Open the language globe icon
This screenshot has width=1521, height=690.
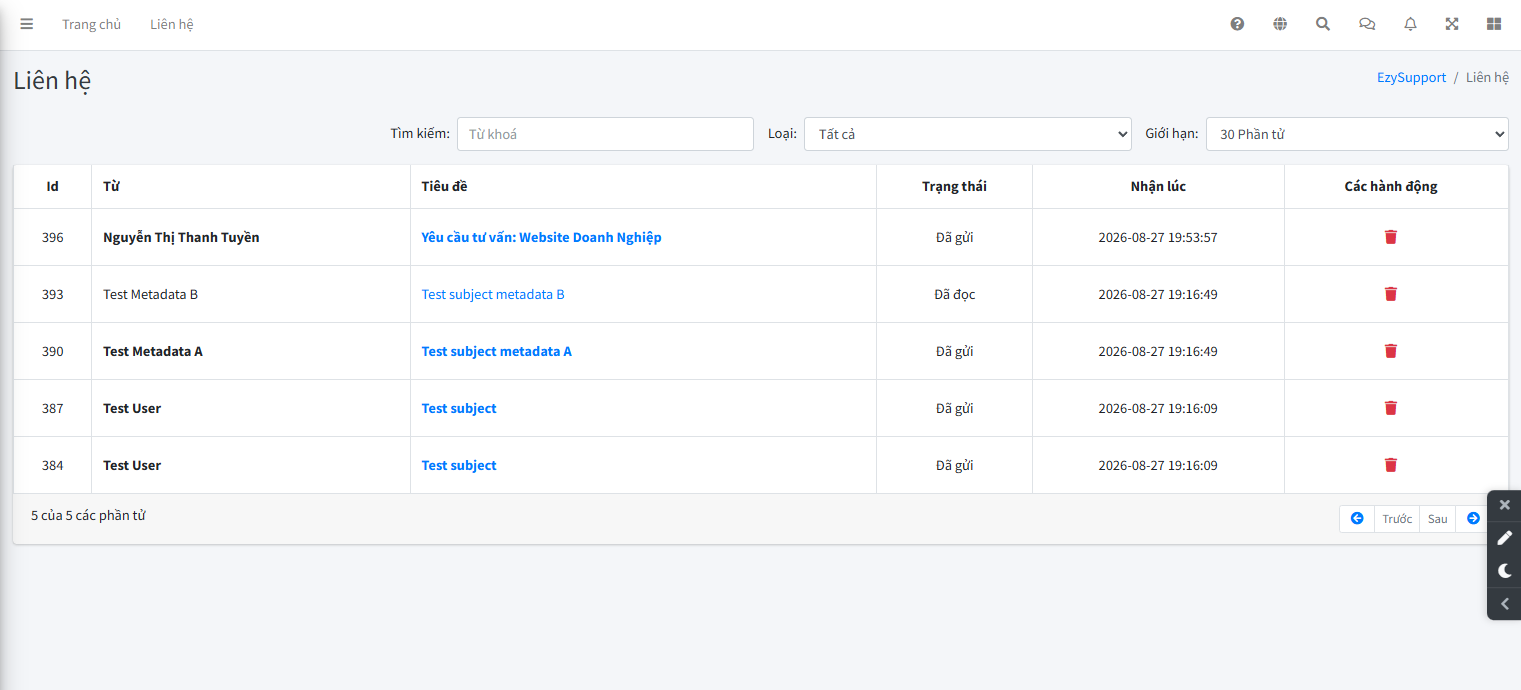click(1280, 24)
